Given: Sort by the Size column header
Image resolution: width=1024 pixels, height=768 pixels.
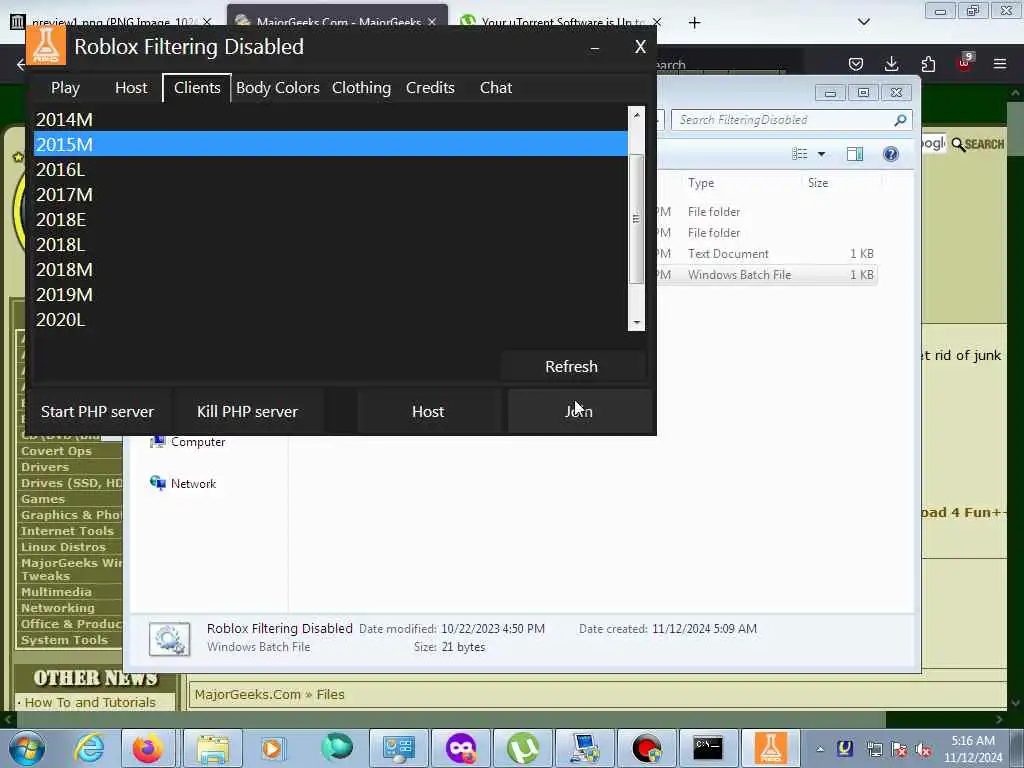Looking at the screenshot, I should tap(818, 183).
